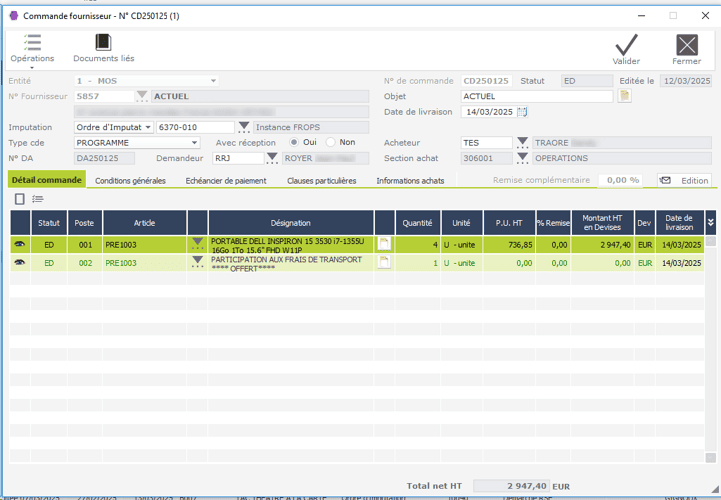721x500 pixels.
Task: Click the Valider checkmark icon
Action: pos(626,45)
